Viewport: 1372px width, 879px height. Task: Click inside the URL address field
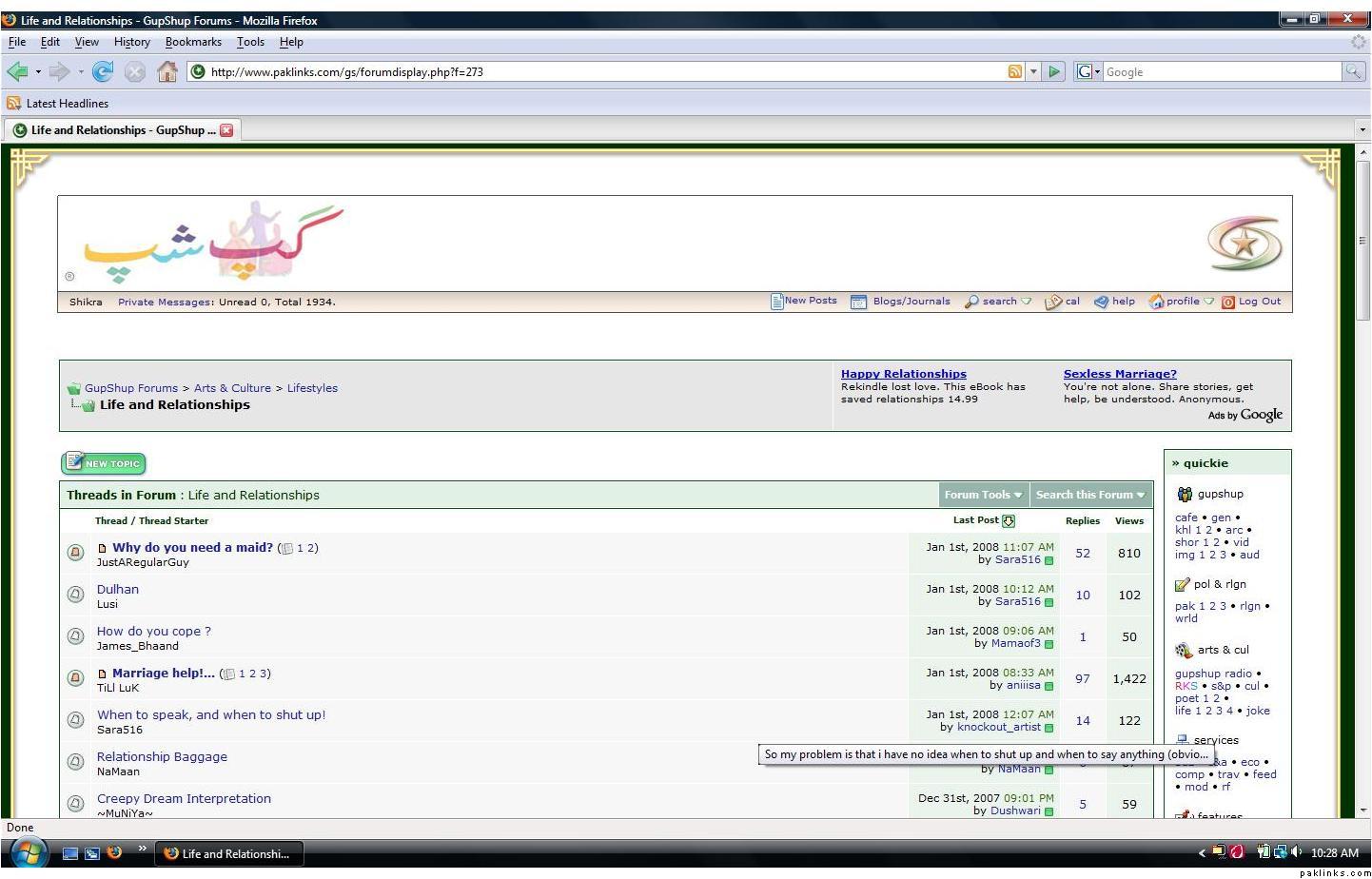599,71
